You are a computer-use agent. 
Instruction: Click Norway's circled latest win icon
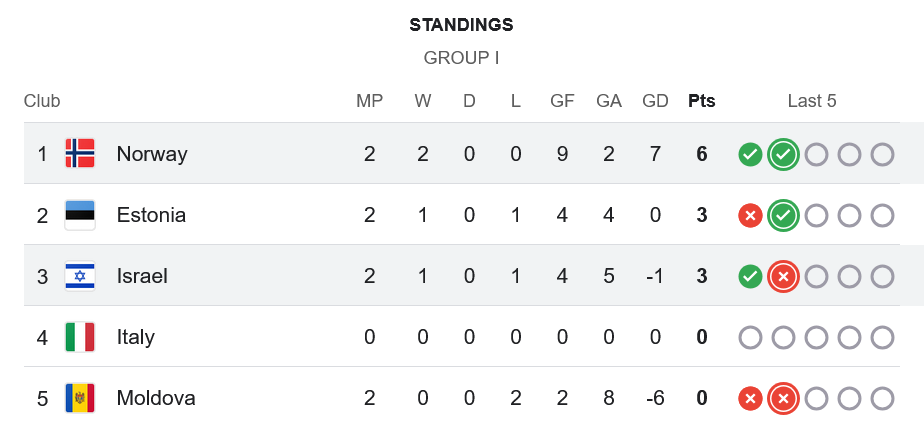point(784,154)
